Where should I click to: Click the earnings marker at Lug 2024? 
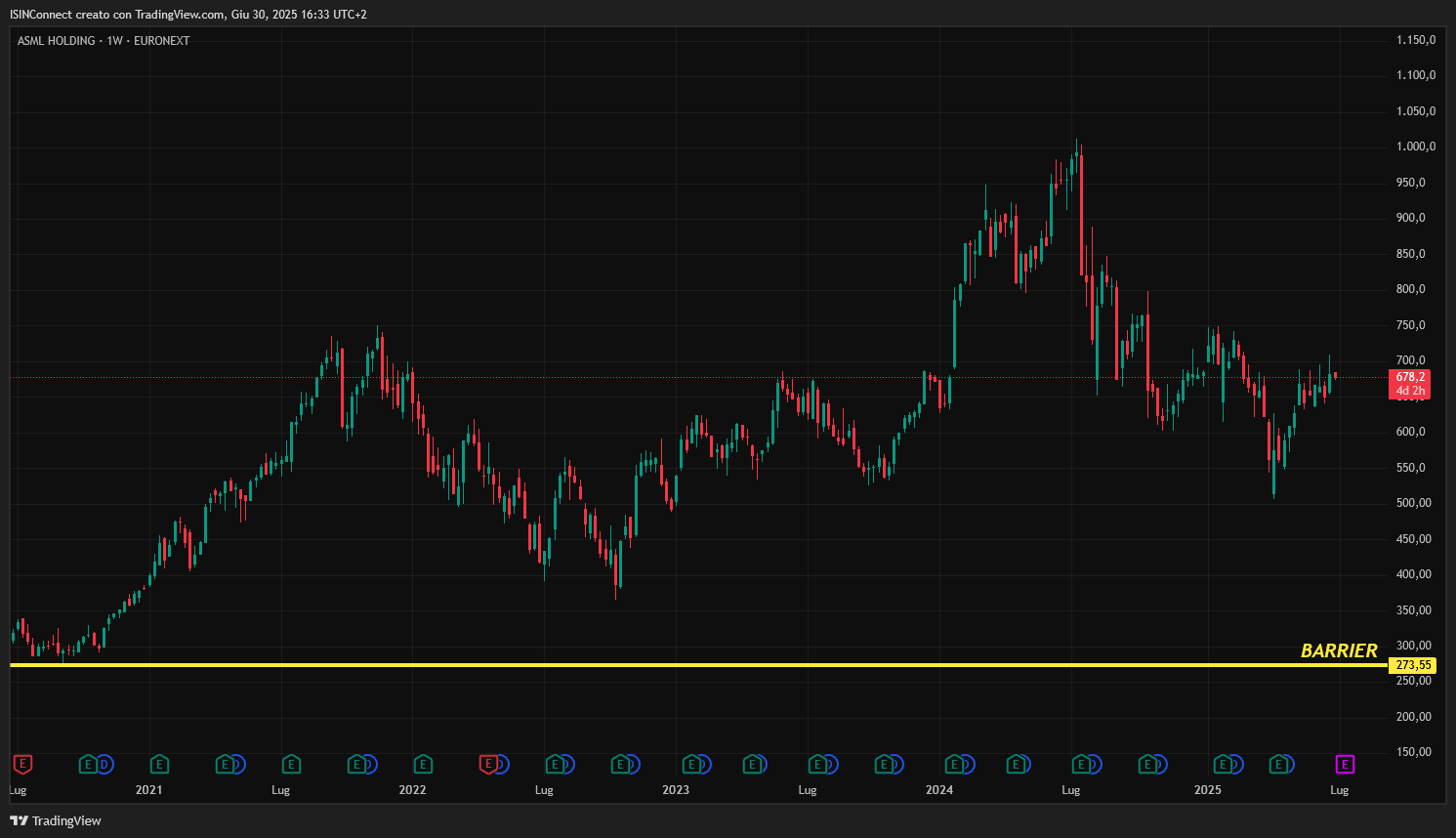(x=1081, y=764)
